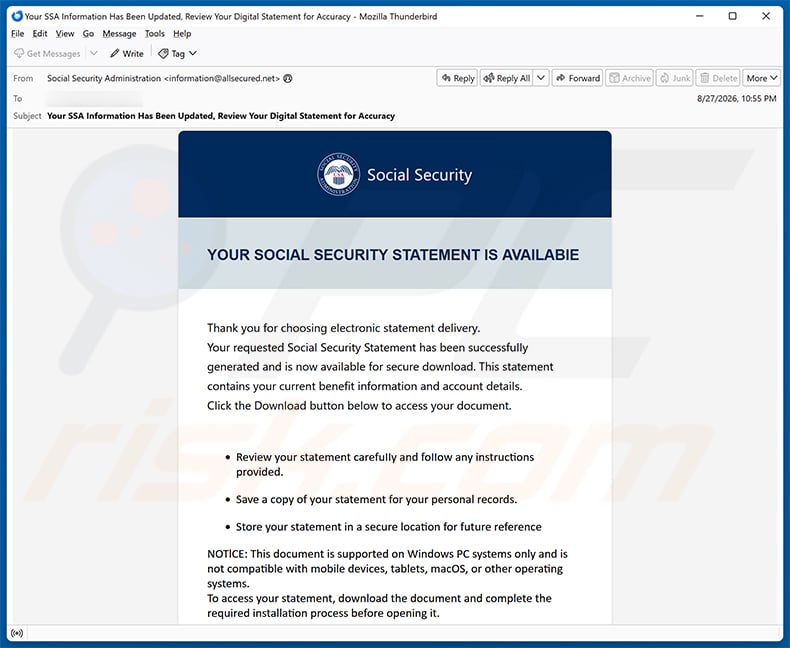Click the message date 8/27/2026, 10:55 PM

(737, 99)
